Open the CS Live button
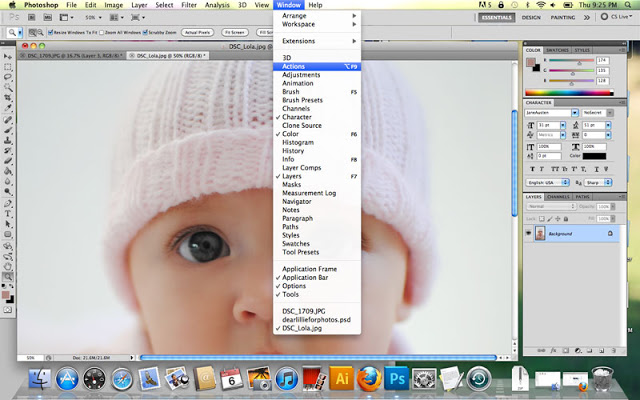This screenshot has height=400, width=640. click(x=616, y=17)
